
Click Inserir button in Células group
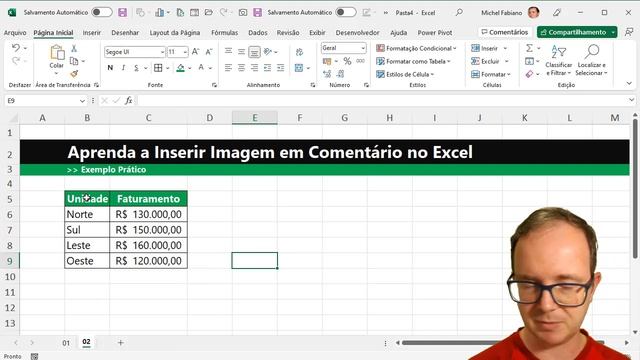coord(485,48)
